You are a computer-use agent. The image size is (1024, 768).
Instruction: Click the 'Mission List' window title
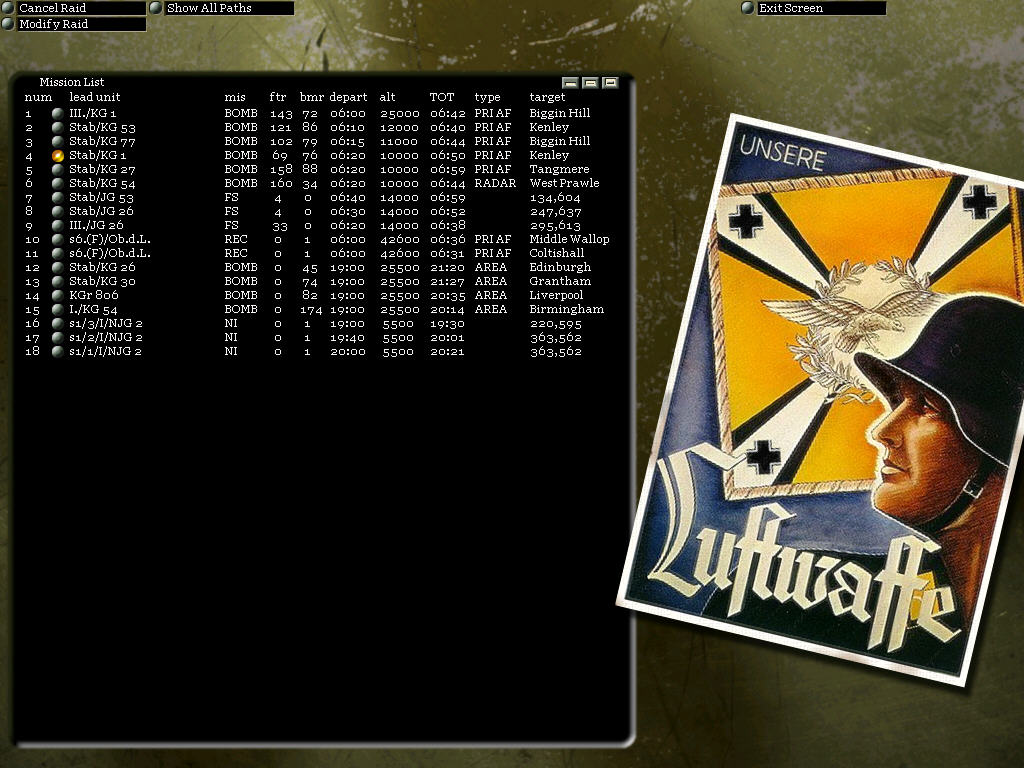72,82
